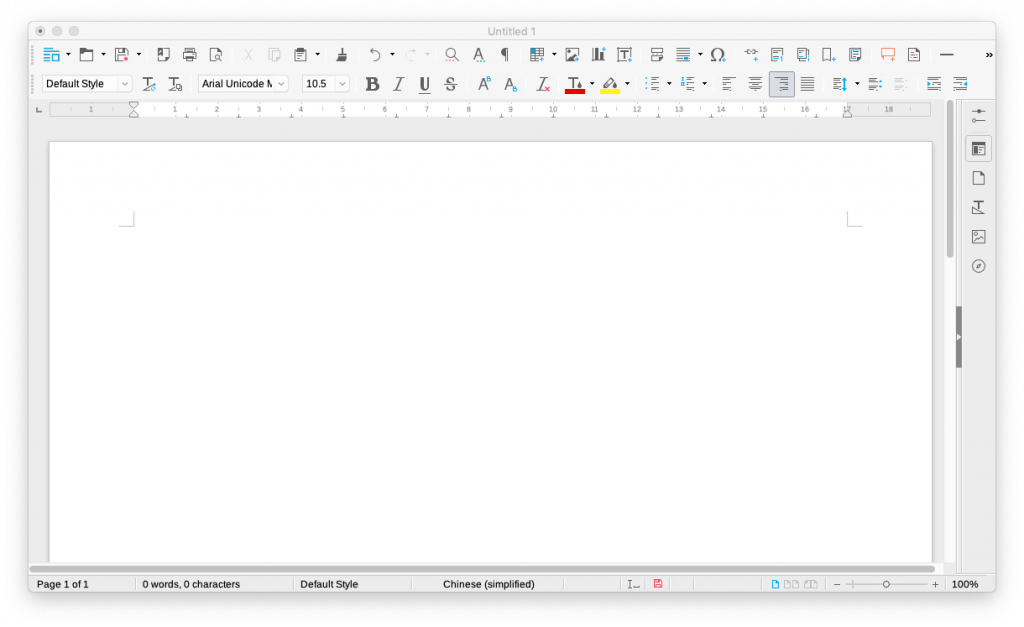Set line spacing
This screenshot has width=1024, height=627.
point(840,84)
